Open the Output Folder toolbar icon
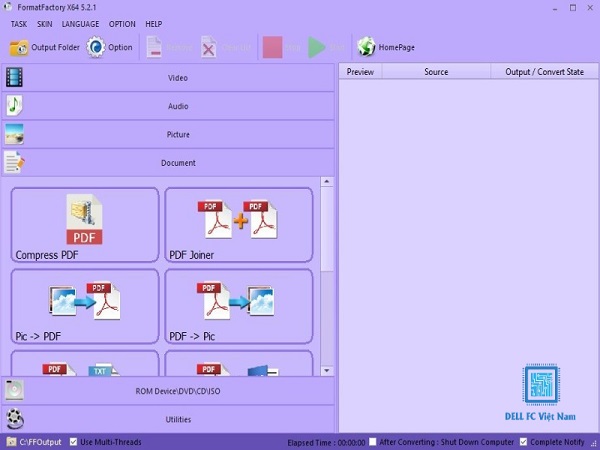The image size is (600, 450). click(19, 48)
